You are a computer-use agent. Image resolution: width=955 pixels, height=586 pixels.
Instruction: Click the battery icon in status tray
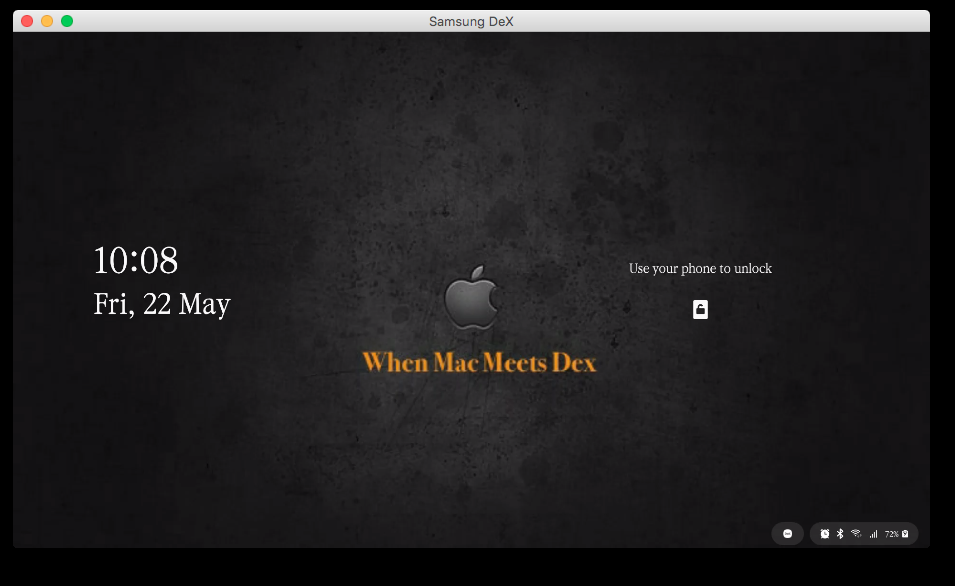[x=905, y=534]
